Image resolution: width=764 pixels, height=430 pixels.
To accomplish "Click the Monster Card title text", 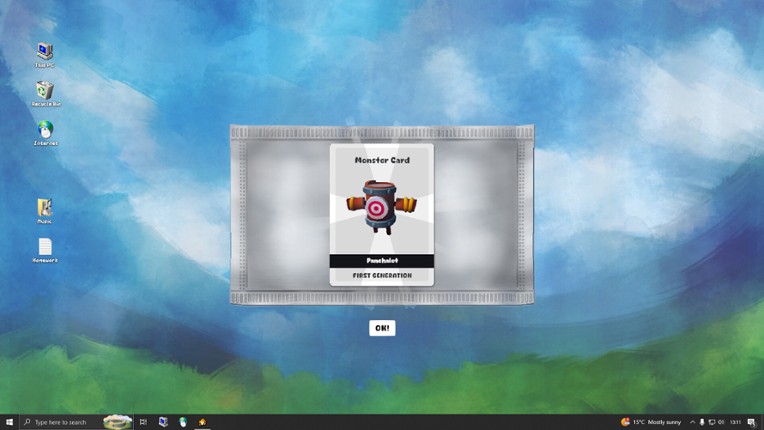I will [x=382, y=160].
